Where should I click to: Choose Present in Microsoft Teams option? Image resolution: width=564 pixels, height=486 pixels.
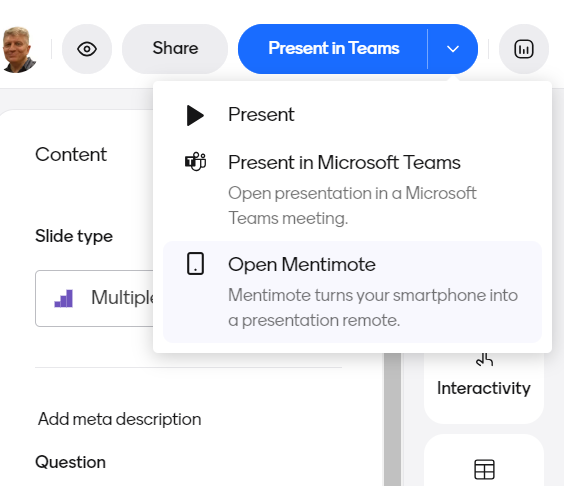[x=352, y=190]
